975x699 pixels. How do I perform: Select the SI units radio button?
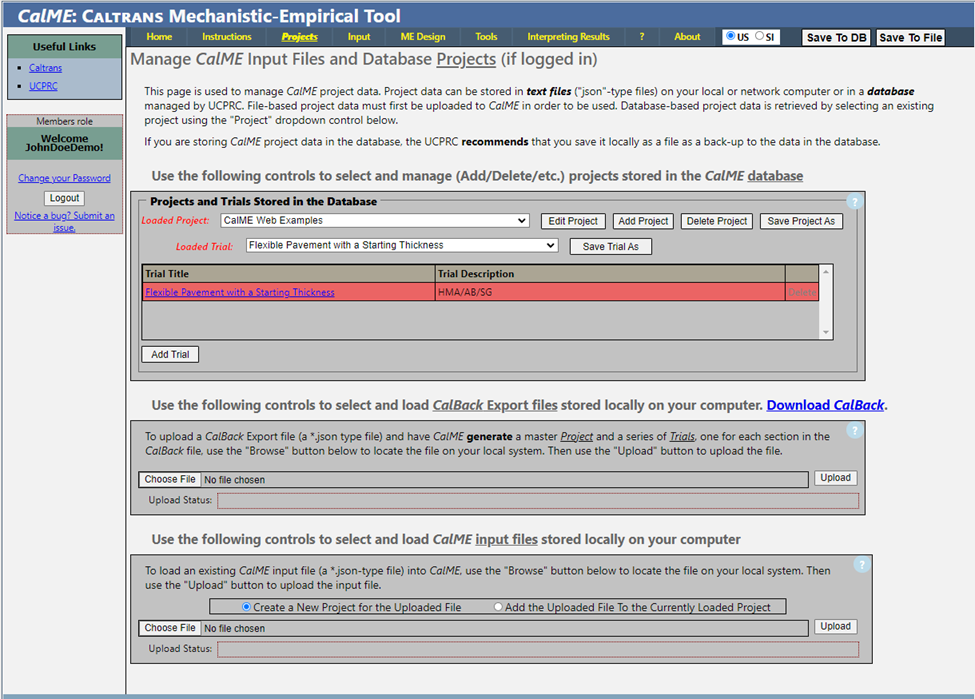(760, 37)
